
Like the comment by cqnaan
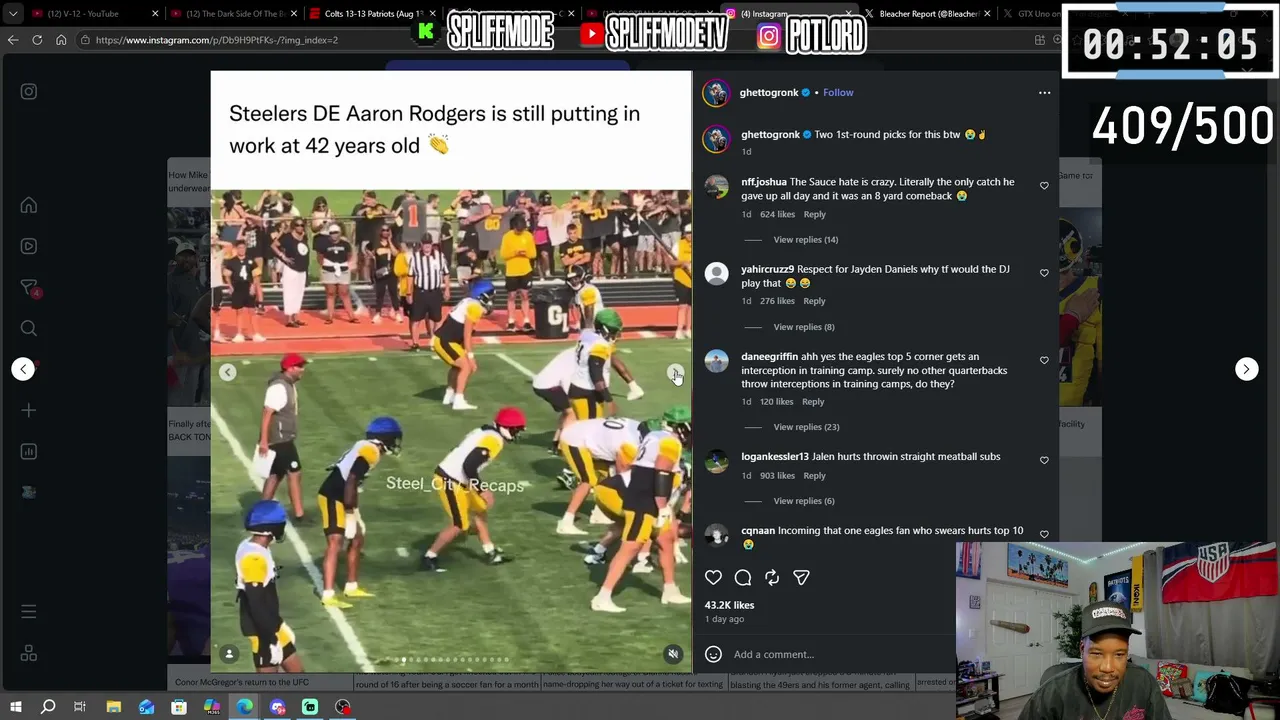click(1044, 534)
